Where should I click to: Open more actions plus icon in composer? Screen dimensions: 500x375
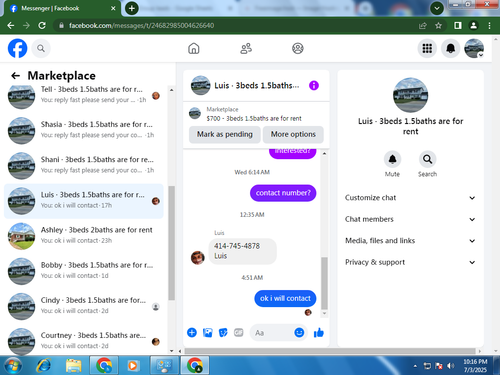[x=192, y=333]
